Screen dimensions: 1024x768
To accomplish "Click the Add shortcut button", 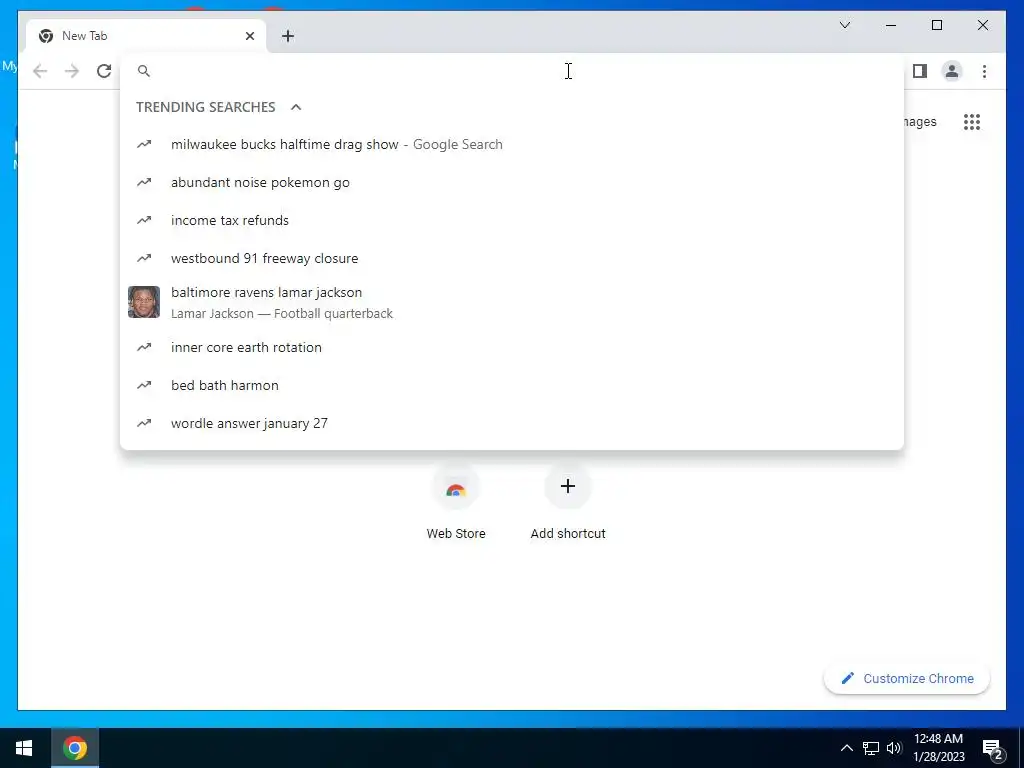I will pos(568,503).
